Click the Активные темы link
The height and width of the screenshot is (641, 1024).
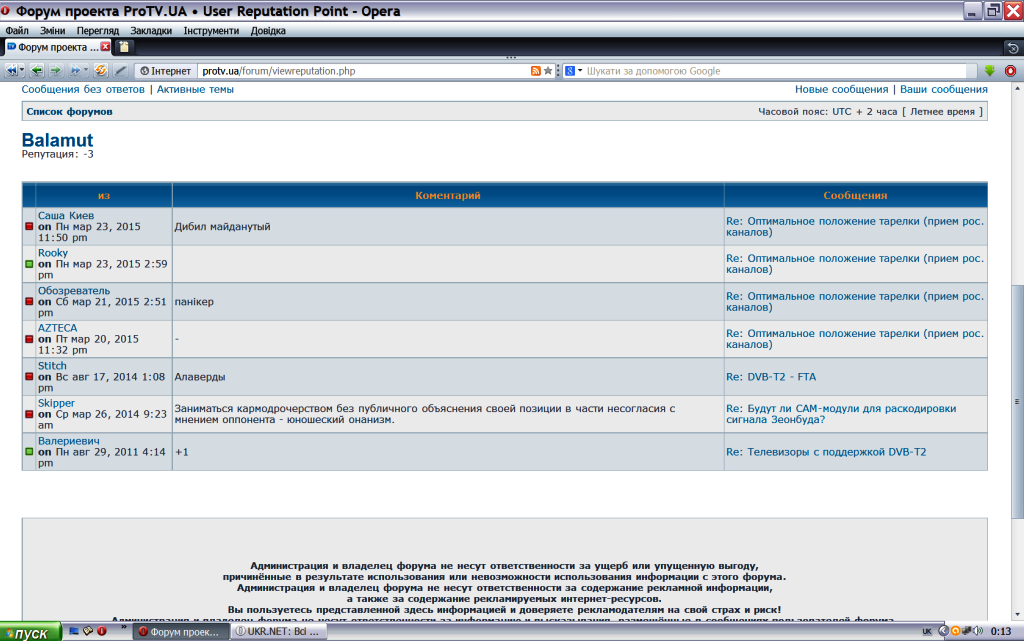point(195,89)
